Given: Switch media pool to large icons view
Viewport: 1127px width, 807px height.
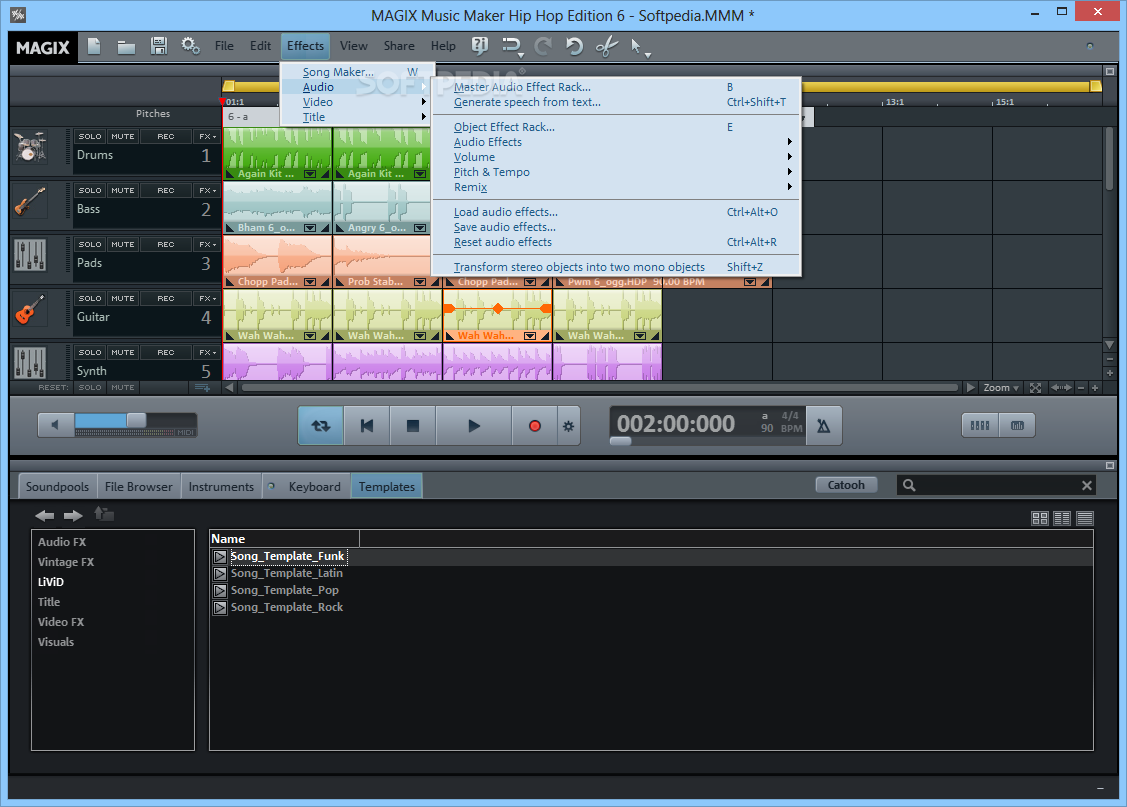Looking at the screenshot, I should [x=1039, y=518].
